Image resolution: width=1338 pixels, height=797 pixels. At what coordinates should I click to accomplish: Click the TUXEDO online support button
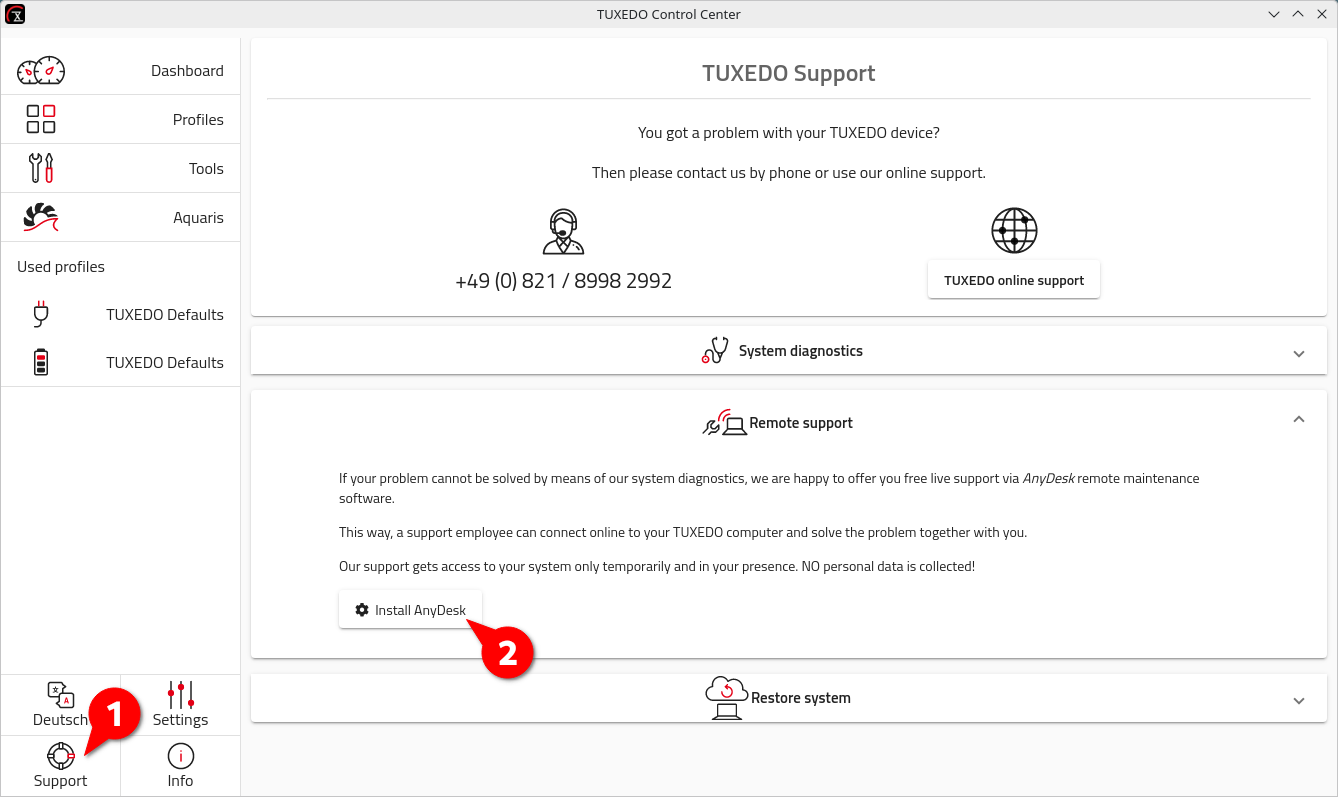click(x=1014, y=280)
